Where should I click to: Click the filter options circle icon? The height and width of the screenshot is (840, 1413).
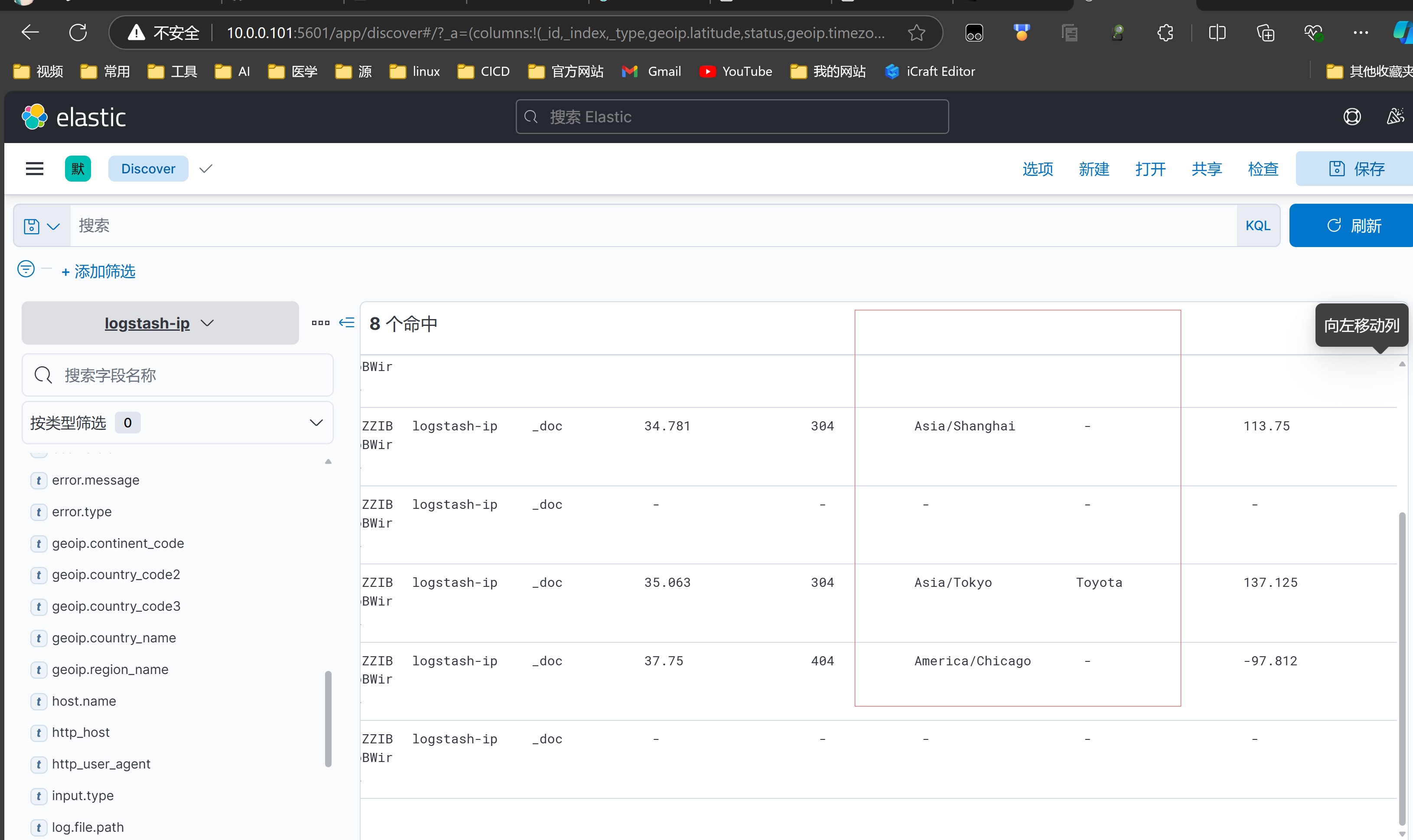[x=26, y=269]
